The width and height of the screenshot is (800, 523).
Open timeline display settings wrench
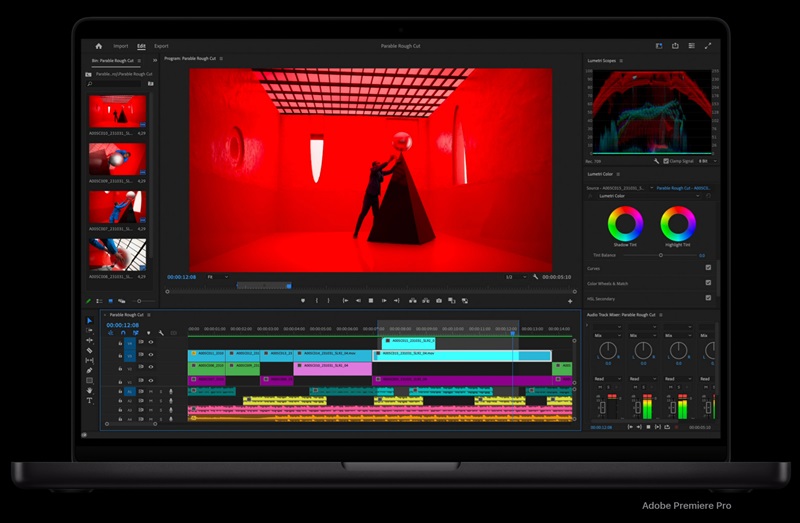(161, 333)
